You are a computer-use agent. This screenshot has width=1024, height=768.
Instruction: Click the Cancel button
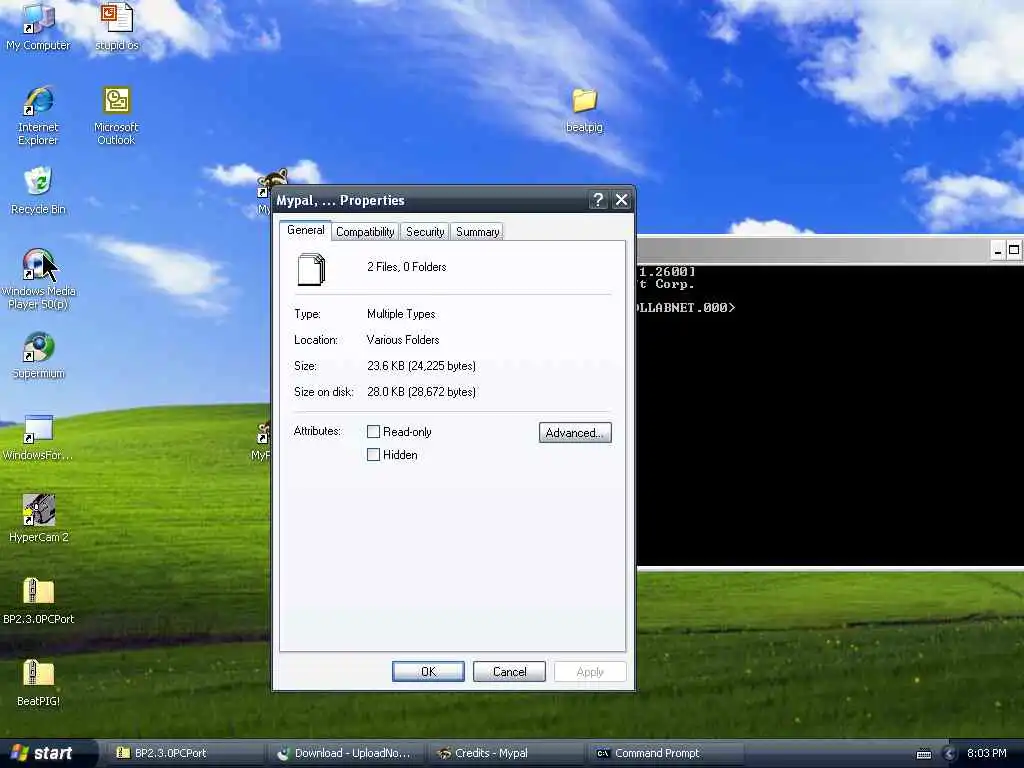(x=509, y=671)
